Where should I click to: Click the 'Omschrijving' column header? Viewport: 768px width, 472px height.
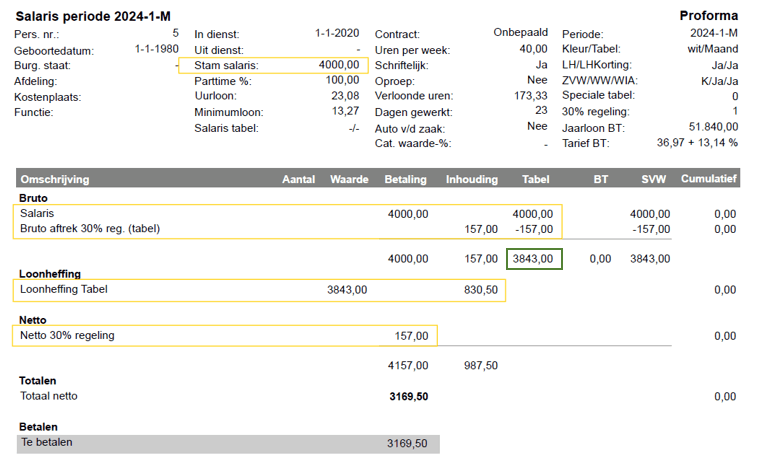(55, 179)
